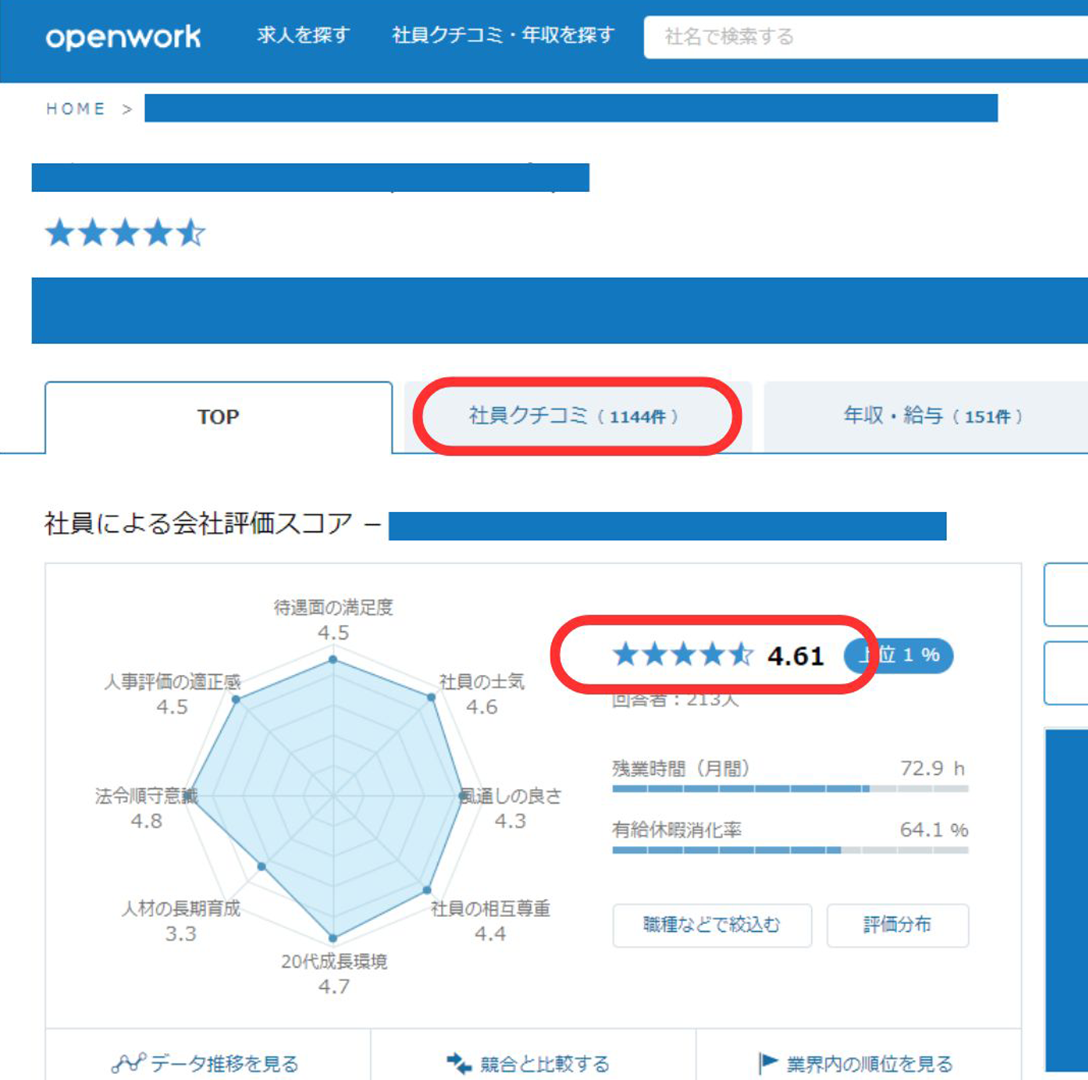The width and height of the screenshot is (1088, 1080).
Task: Open 社員クチコミ・年収を探す in the header
Action: tap(503, 36)
